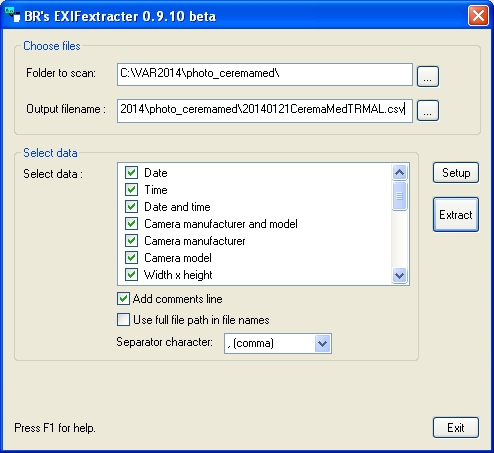Click the list scroll down arrow
Viewport: 494px width, 453px height.
(x=399, y=276)
